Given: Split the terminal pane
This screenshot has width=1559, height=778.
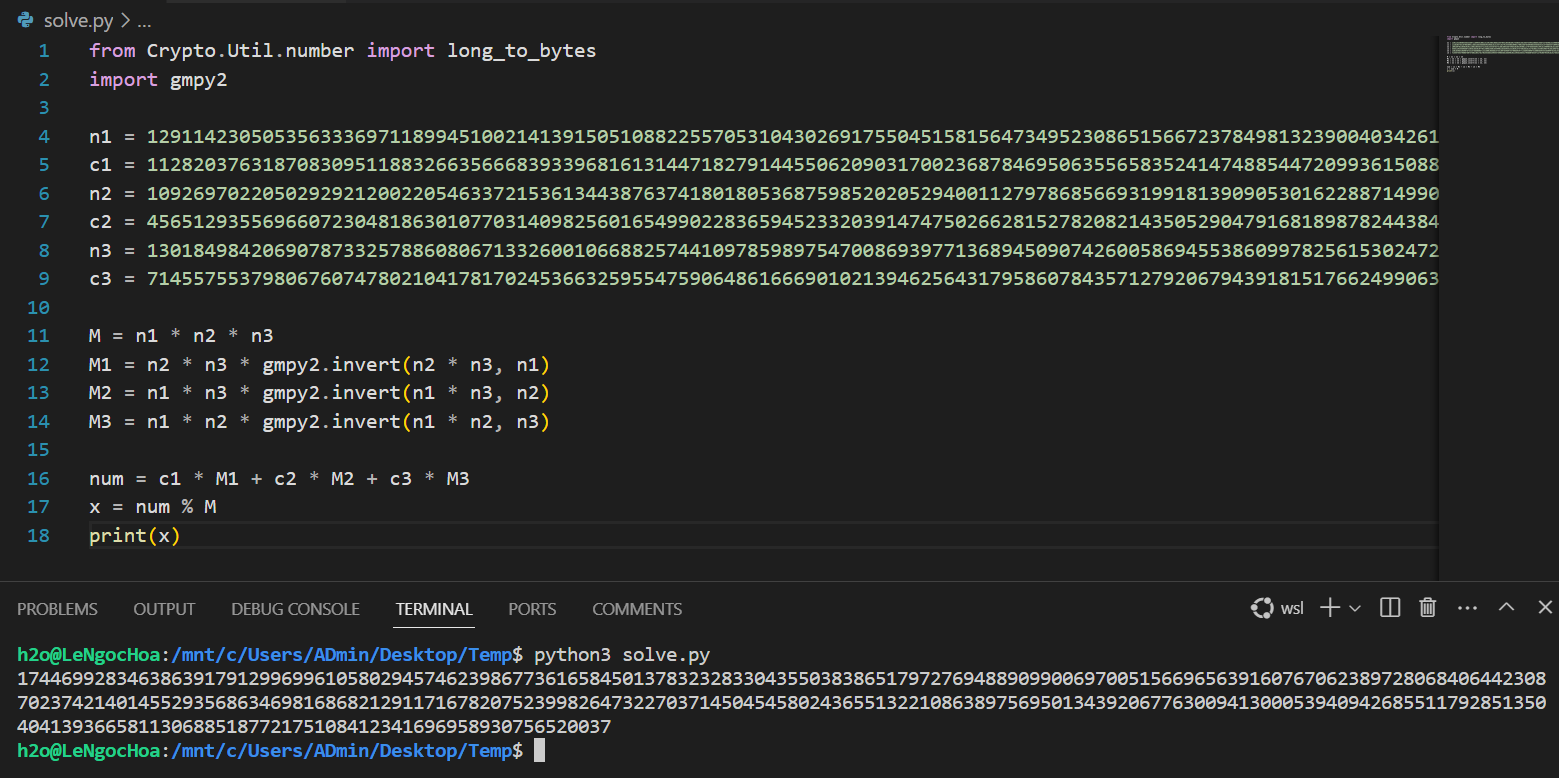Looking at the screenshot, I should point(1390,608).
